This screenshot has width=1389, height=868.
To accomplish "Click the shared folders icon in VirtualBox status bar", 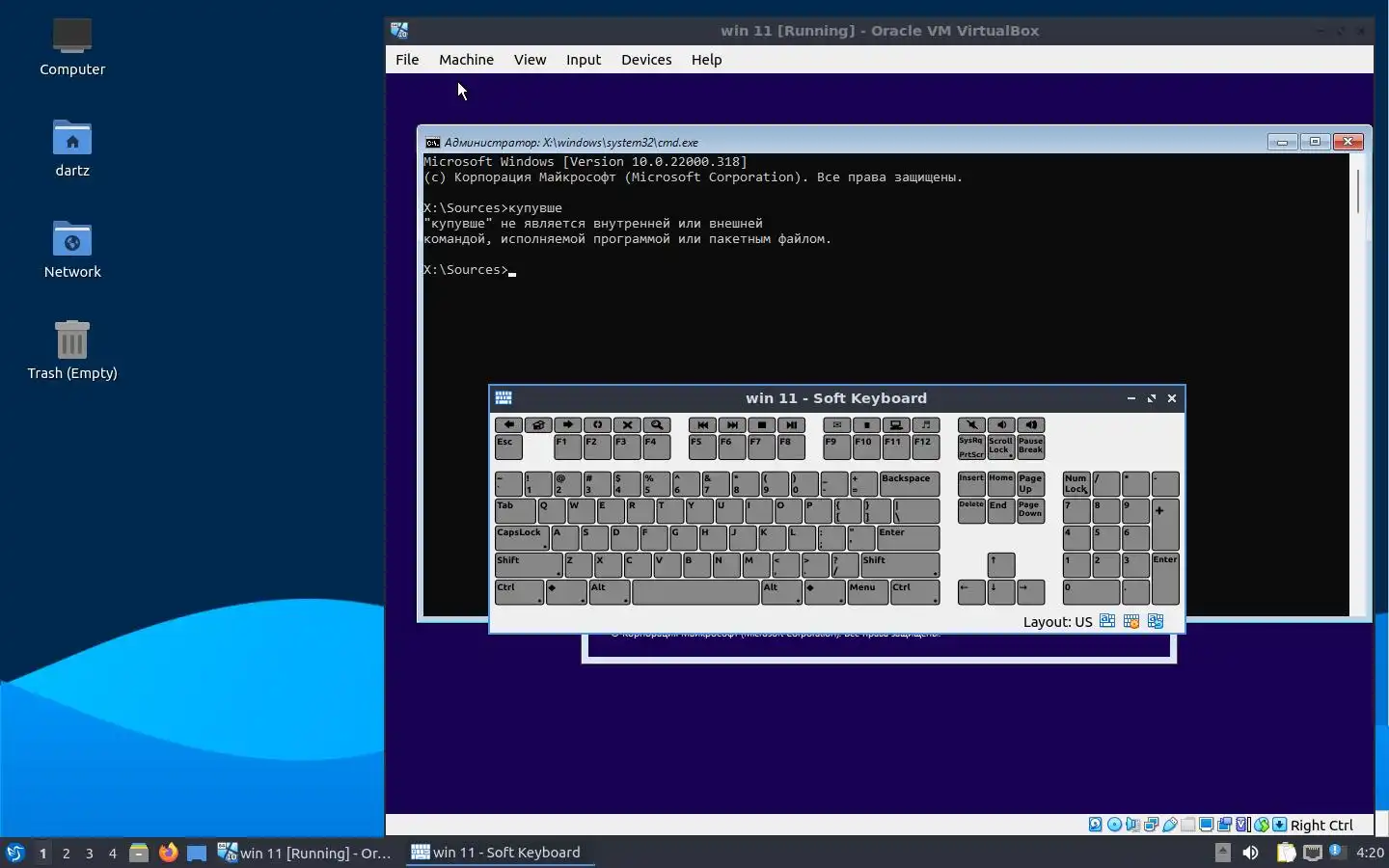I will [1187, 825].
